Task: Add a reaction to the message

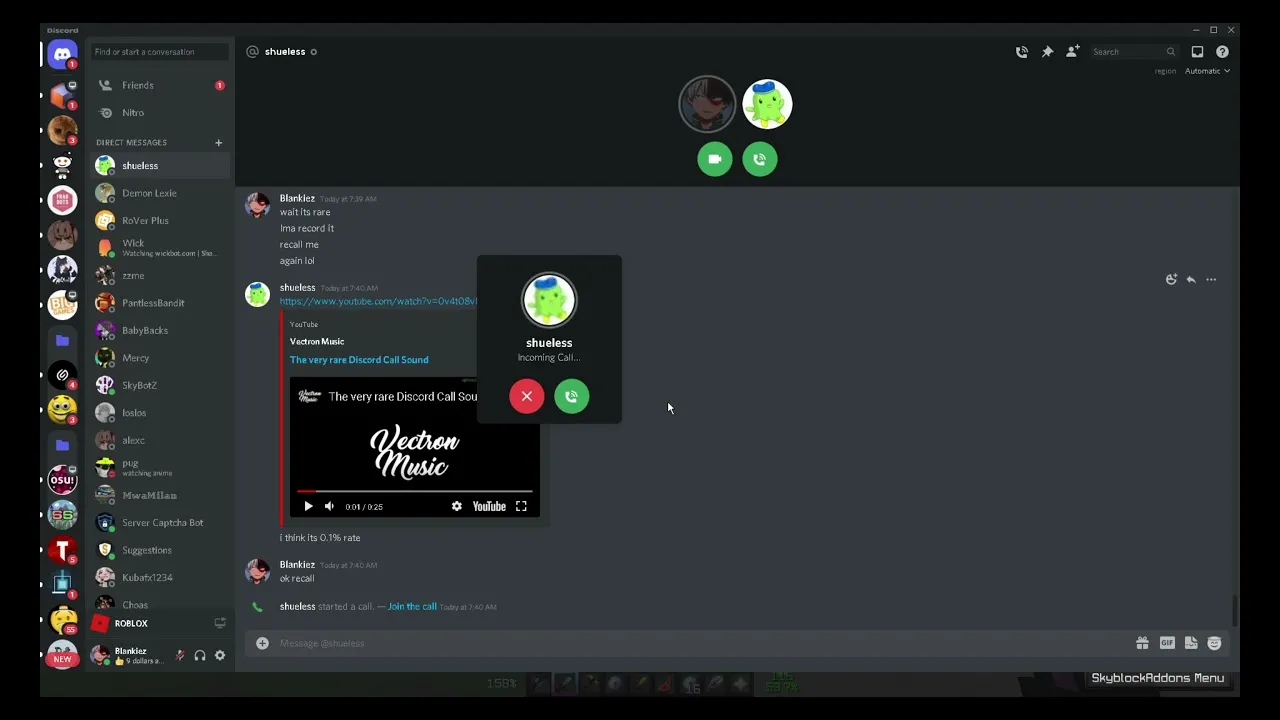Action: tap(1171, 280)
